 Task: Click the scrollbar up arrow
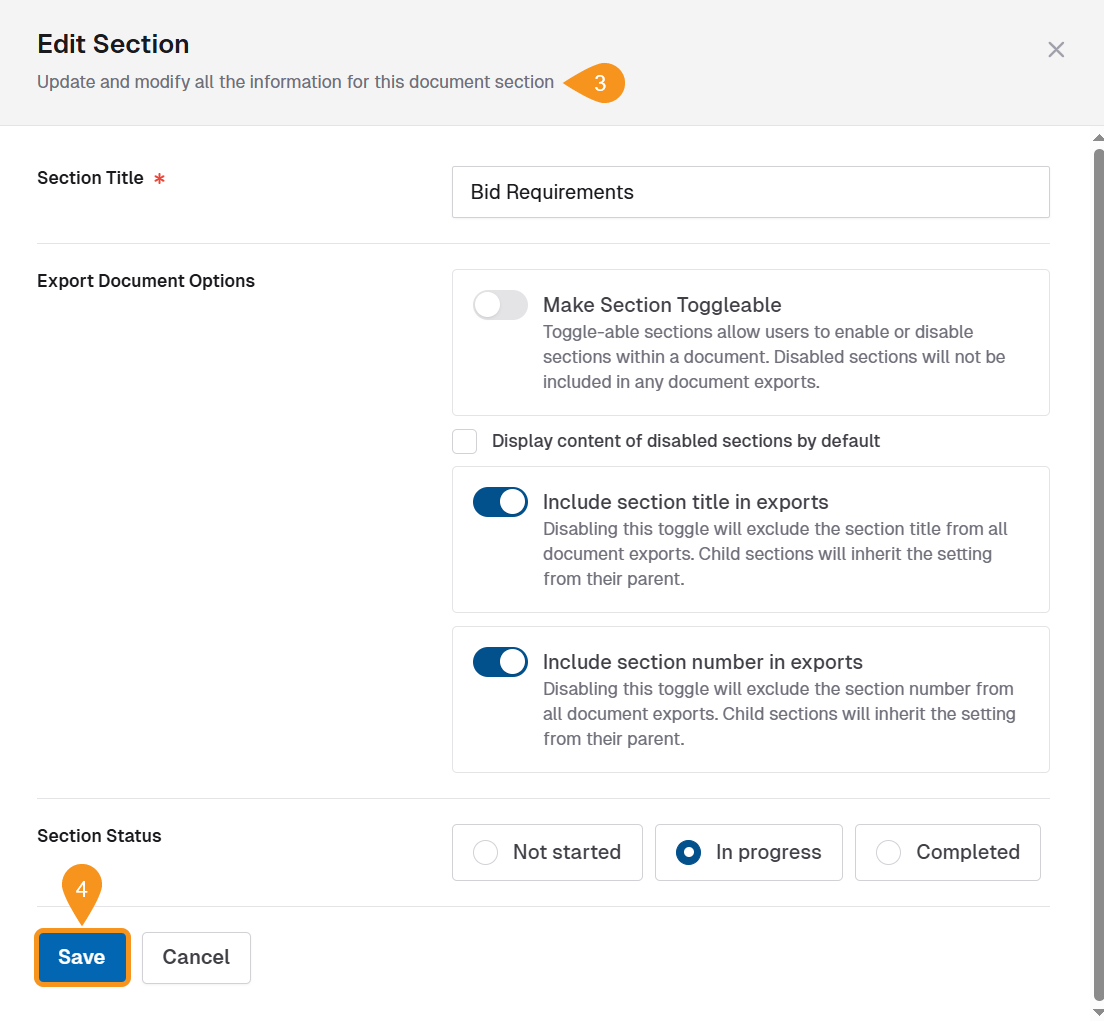(1098, 137)
